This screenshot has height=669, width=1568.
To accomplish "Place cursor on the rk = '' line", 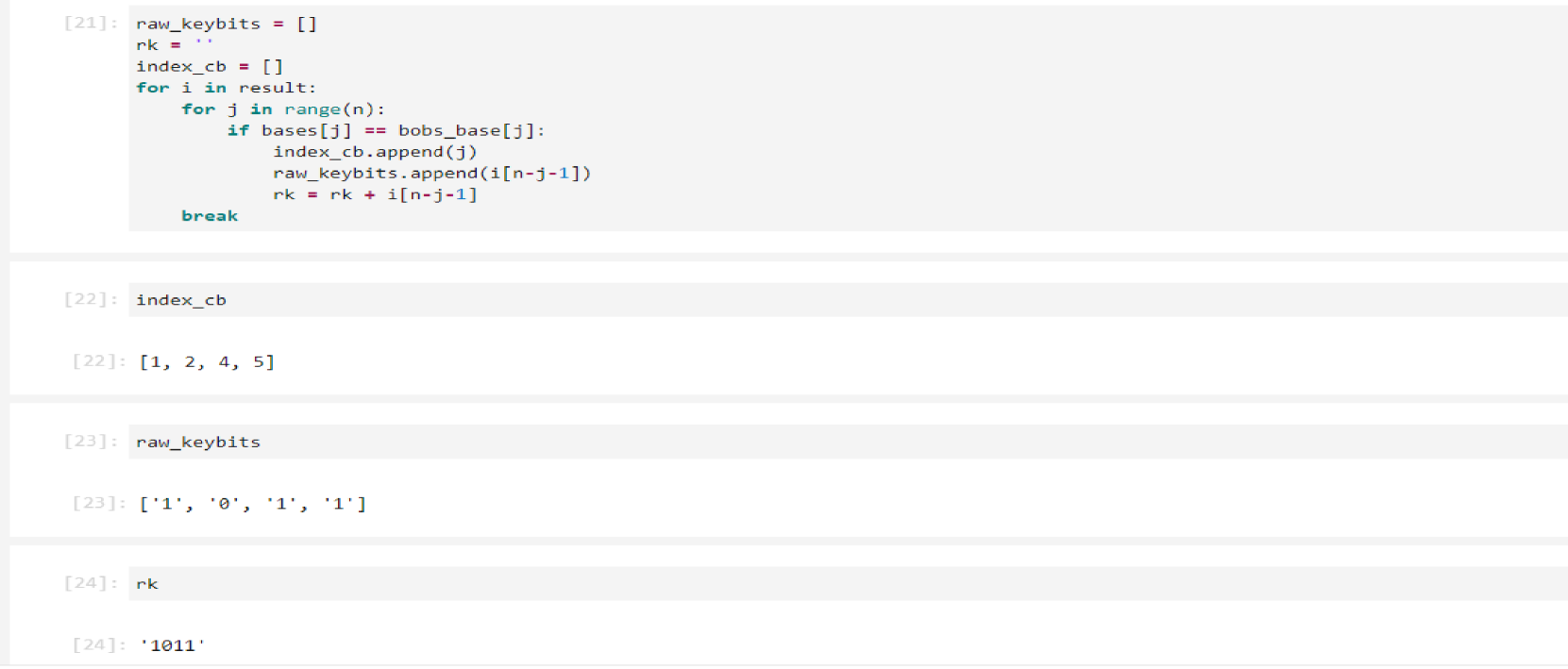I will coord(174,45).
